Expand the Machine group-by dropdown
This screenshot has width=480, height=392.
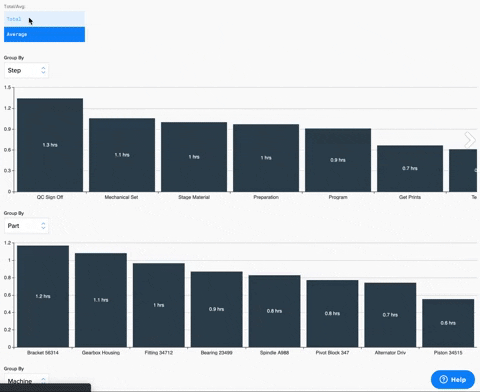26,381
